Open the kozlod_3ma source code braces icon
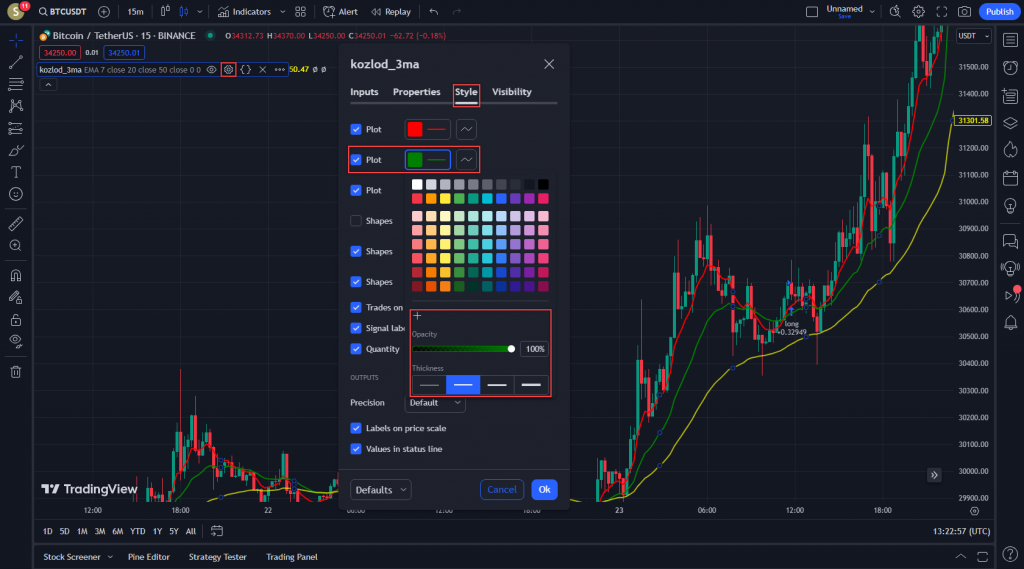 246,69
